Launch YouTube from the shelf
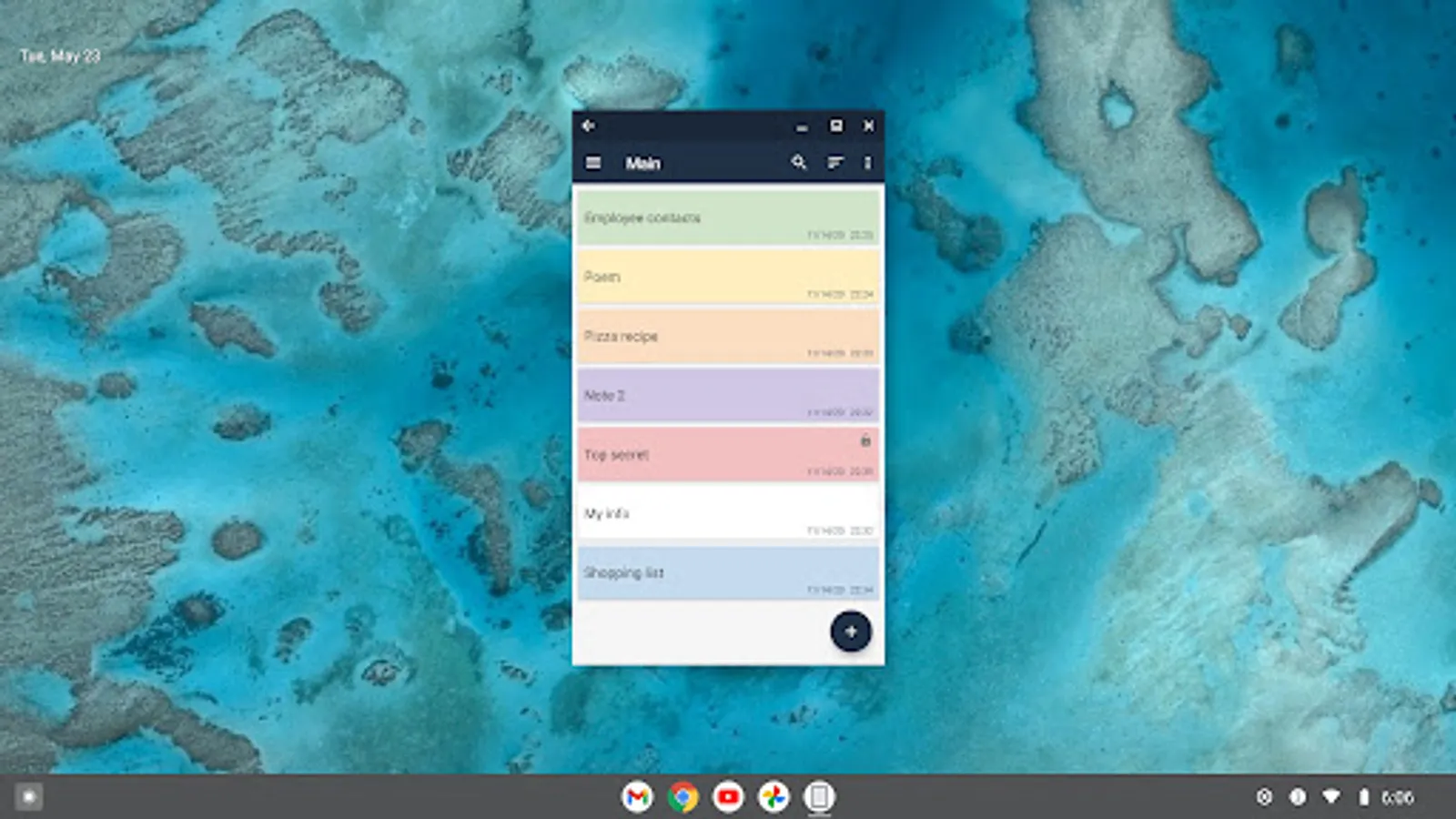Screen dimensions: 1456x819 (x=728, y=797)
